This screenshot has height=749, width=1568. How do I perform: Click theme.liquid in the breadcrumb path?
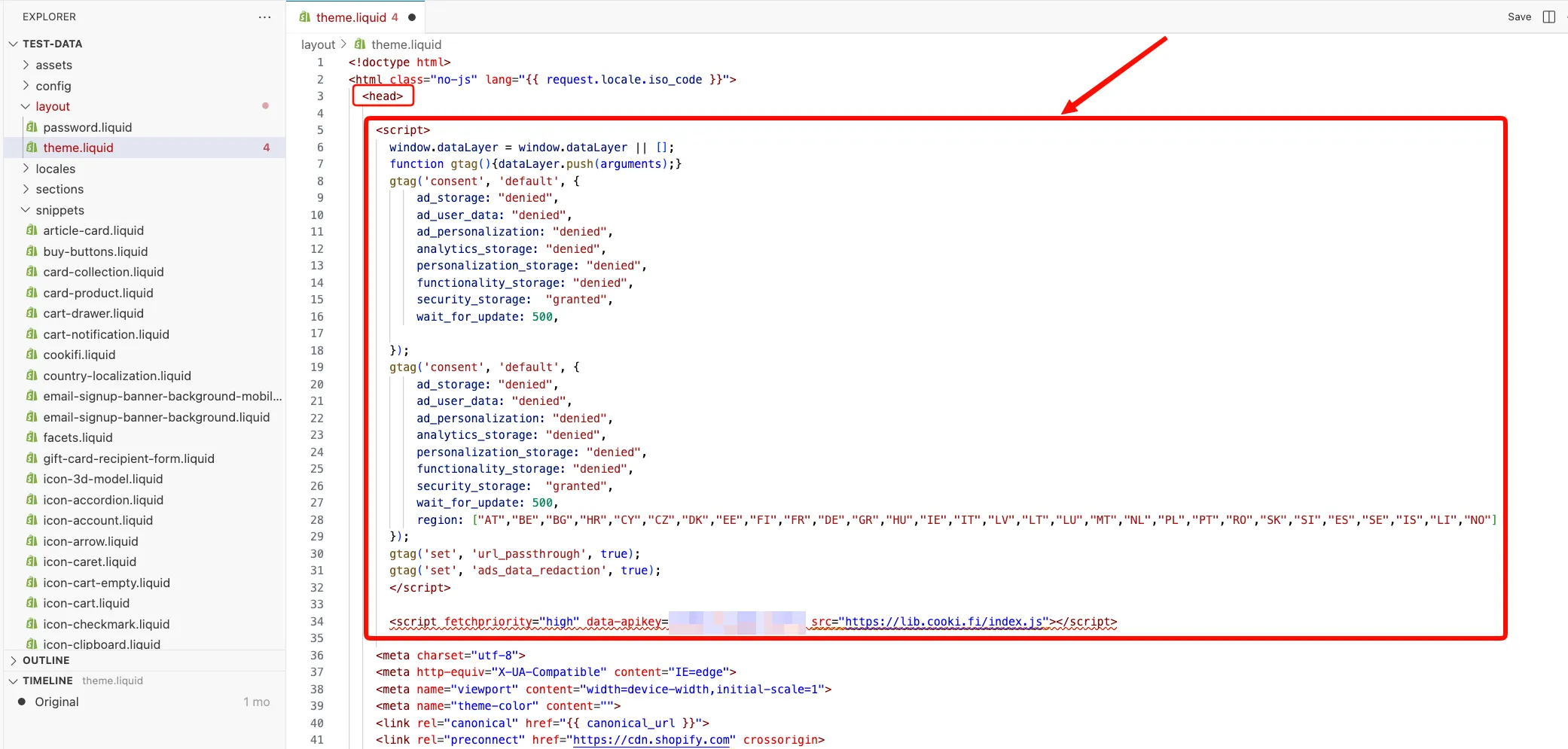[x=406, y=44]
